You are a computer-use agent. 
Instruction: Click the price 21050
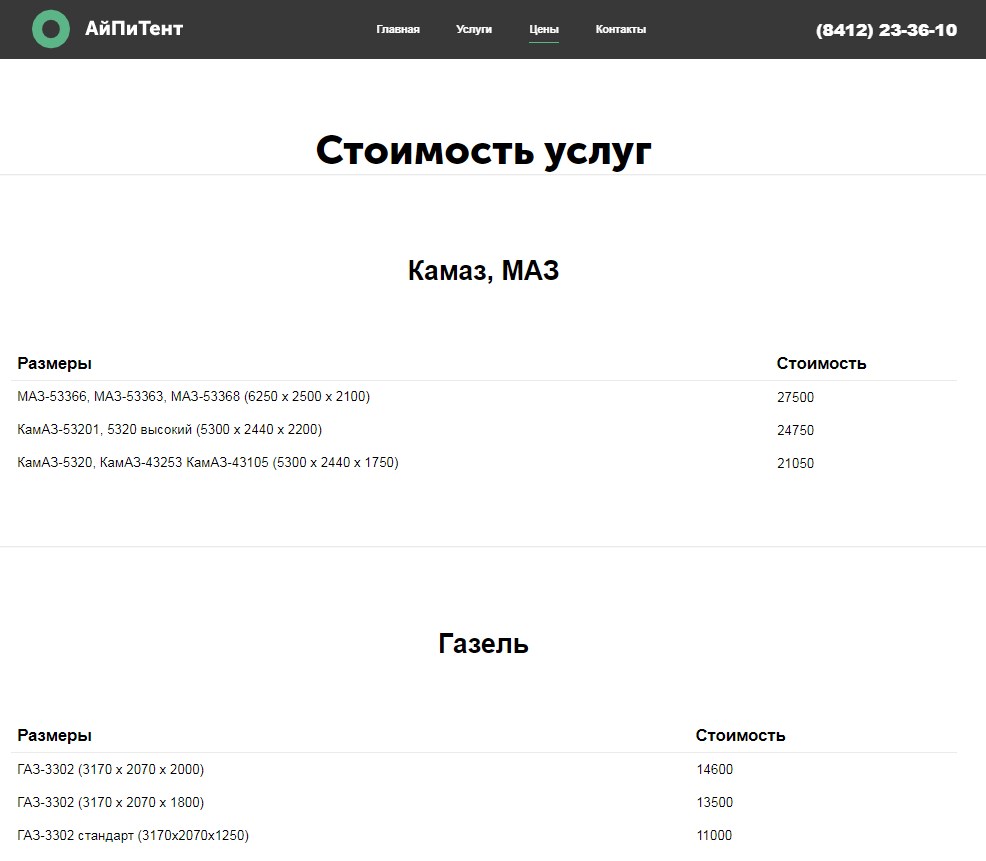pos(795,463)
